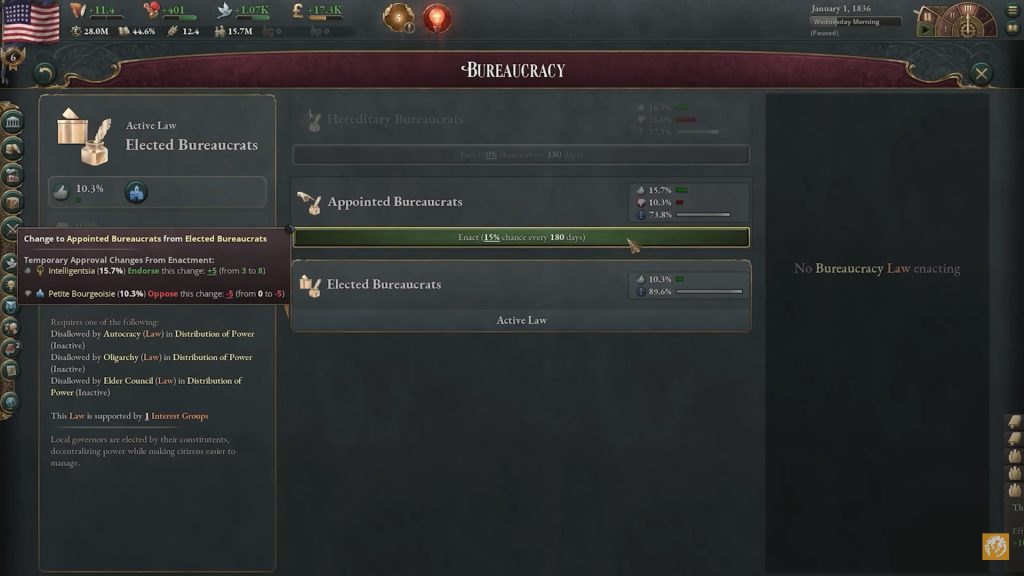The height and width of the screenshot is (576, 1024).
Task: Toggle the pause button on game clock
Action: [927, 16]
